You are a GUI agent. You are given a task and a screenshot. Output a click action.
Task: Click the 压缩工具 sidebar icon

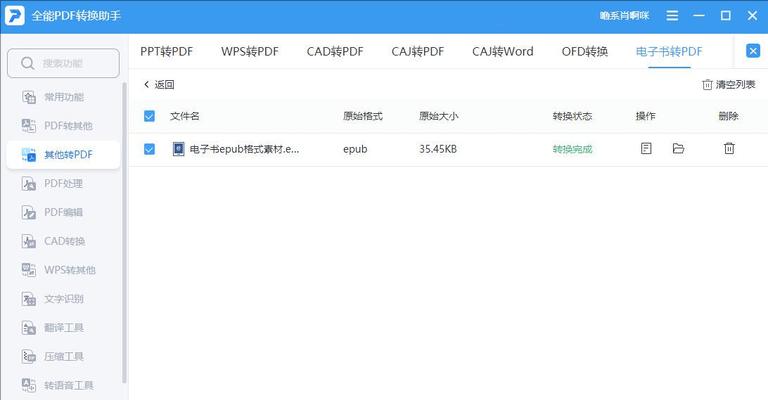click(x=29, y=356)
